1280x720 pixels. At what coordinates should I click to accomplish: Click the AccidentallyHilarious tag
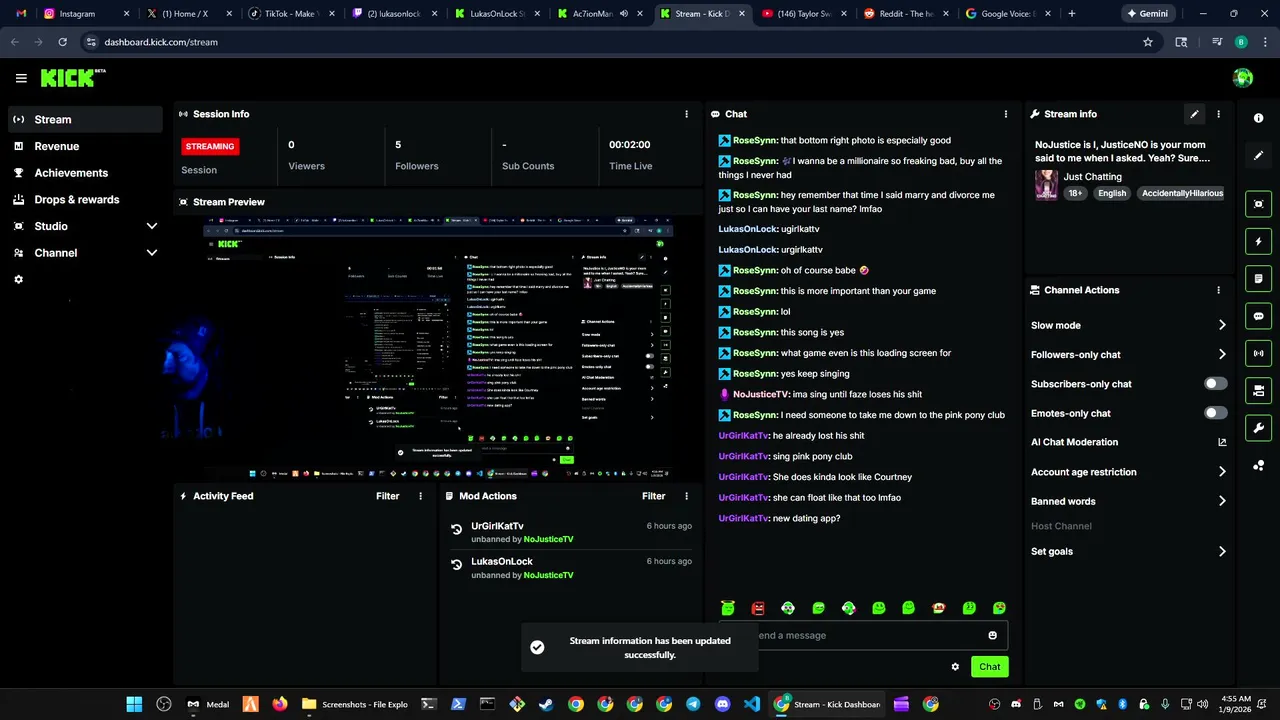pyautogui.click(x=1182, y=193)
